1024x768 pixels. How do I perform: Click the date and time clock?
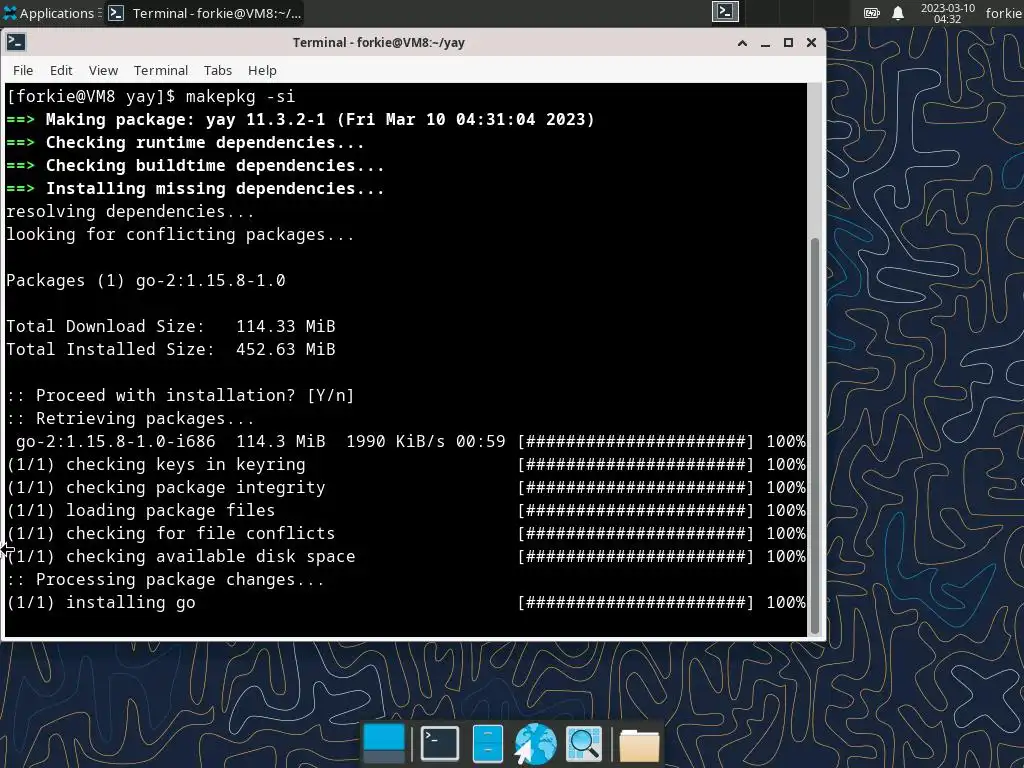pyautogui.click(x=948, y=13)
